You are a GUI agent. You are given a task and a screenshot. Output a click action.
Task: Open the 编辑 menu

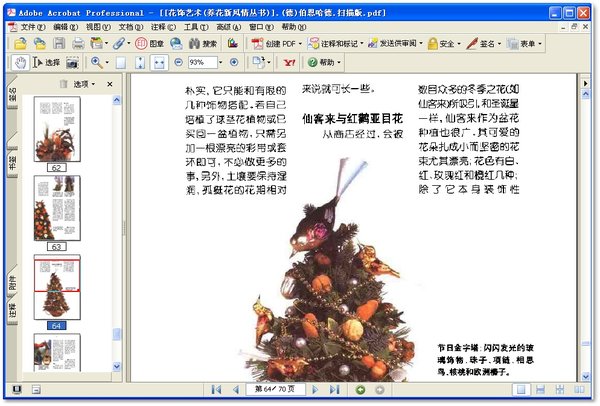click(65, 27)
